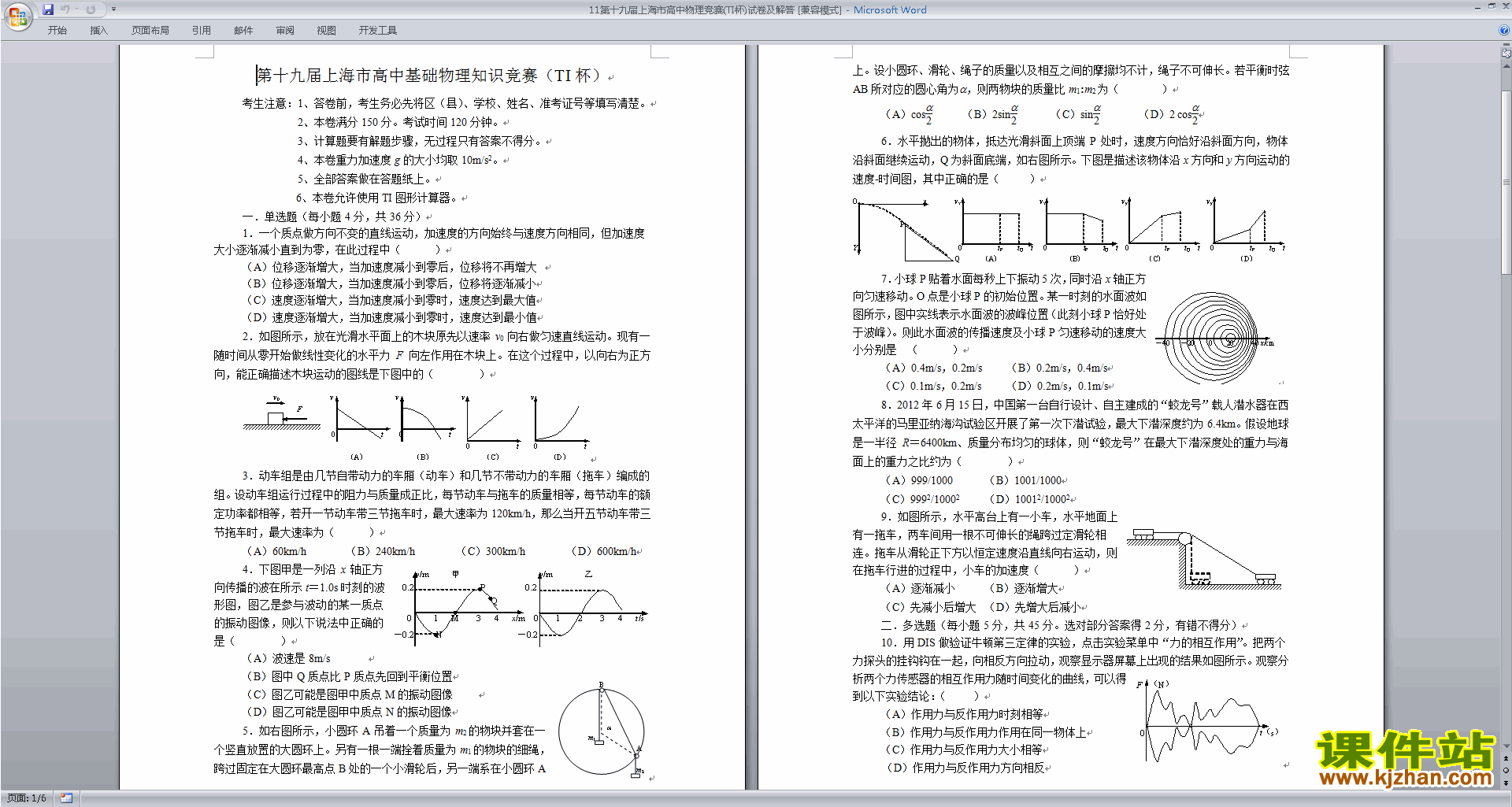This screenshot has height=807, width=1512.
Task: Open the 插入 ribbon tab
Action: [98, 30]
